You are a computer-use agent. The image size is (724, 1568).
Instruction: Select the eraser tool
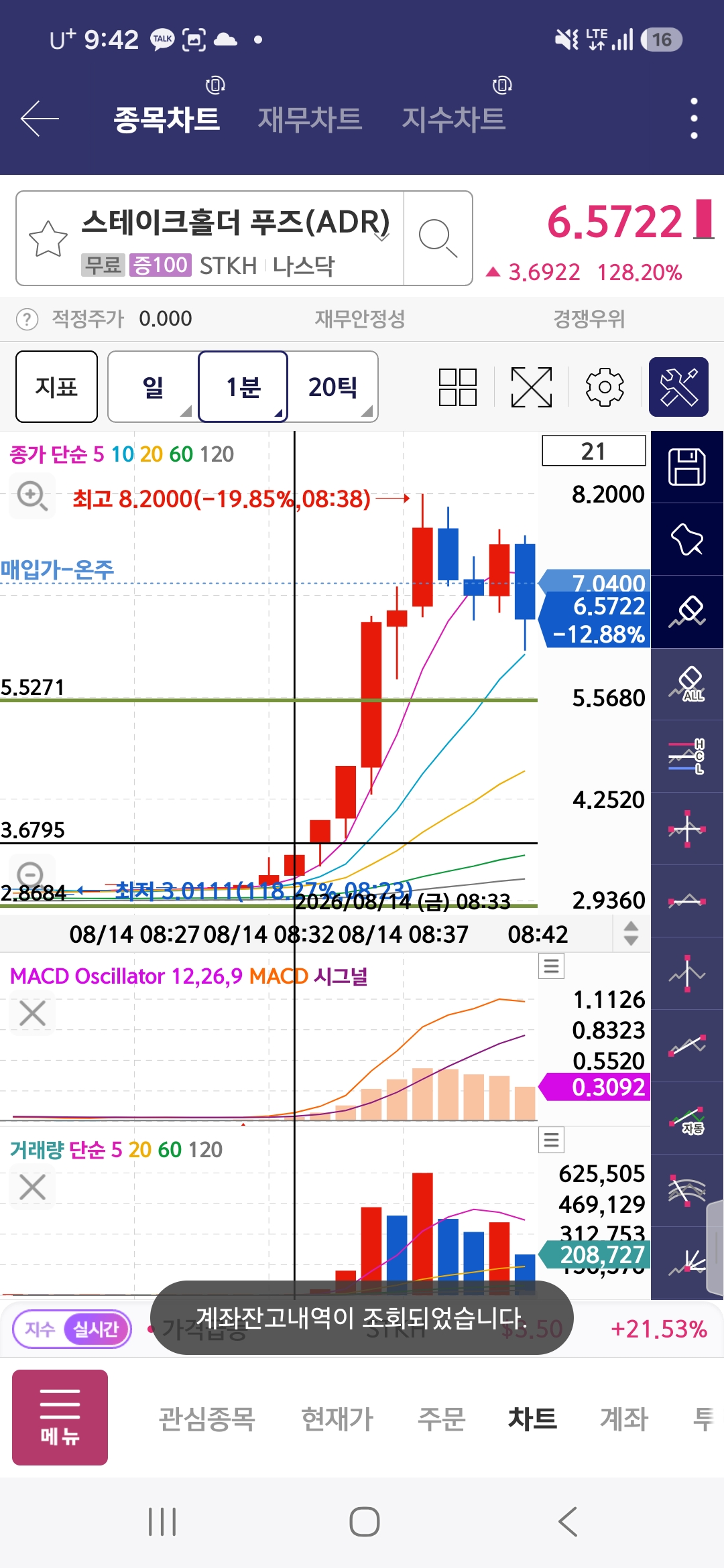tap(687, 612)
